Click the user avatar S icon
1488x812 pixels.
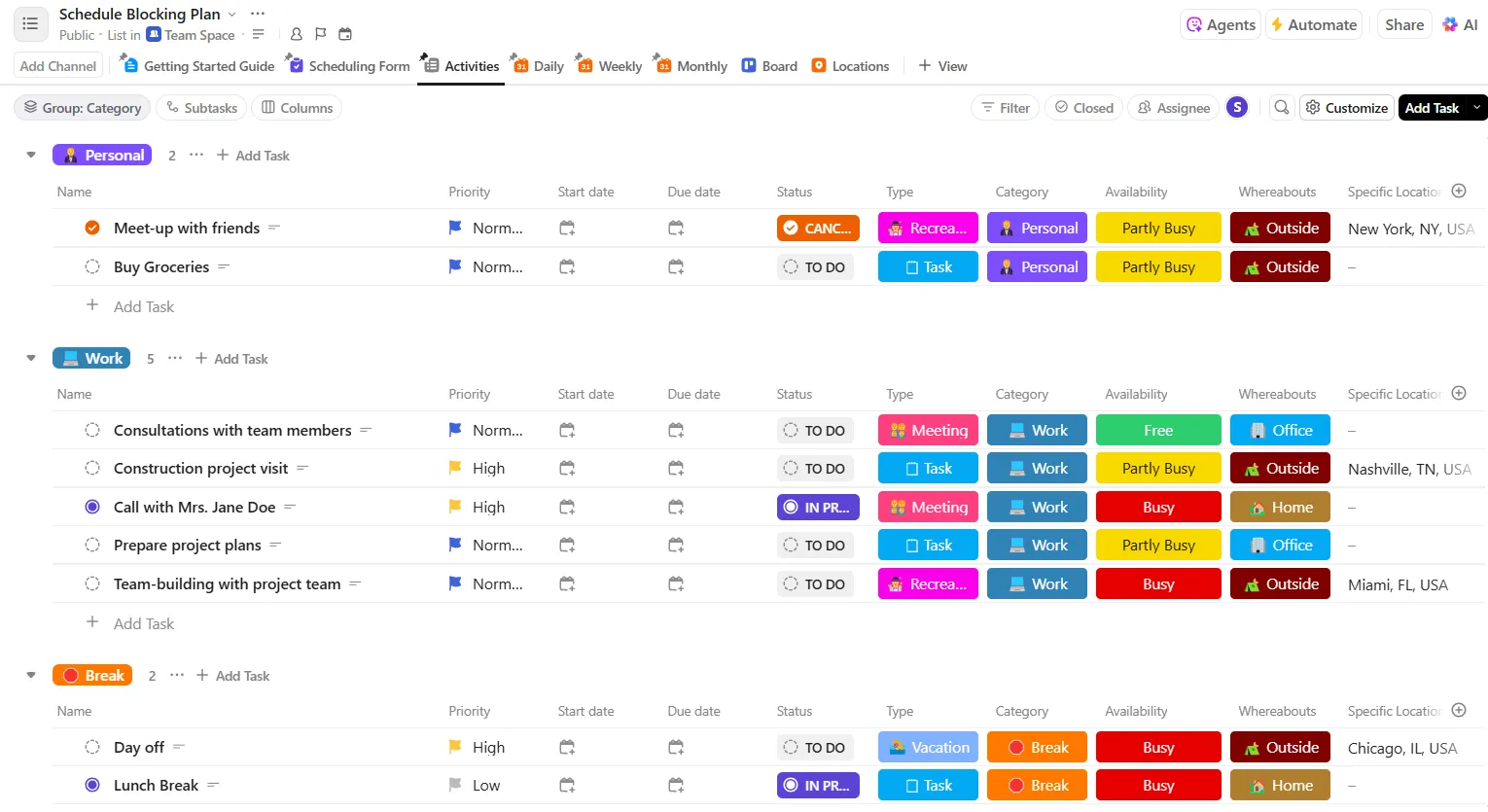1237,108
